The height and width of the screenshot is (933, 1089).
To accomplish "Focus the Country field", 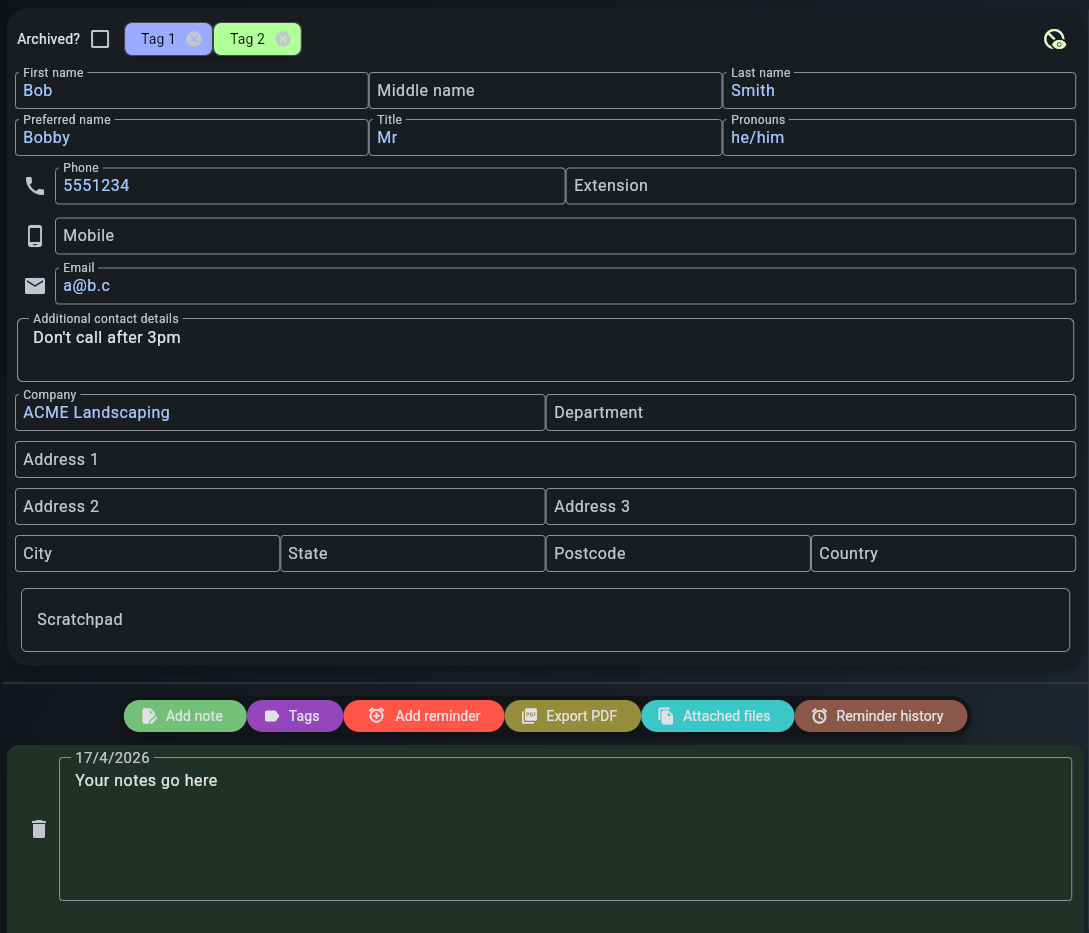I will point(943,554).
